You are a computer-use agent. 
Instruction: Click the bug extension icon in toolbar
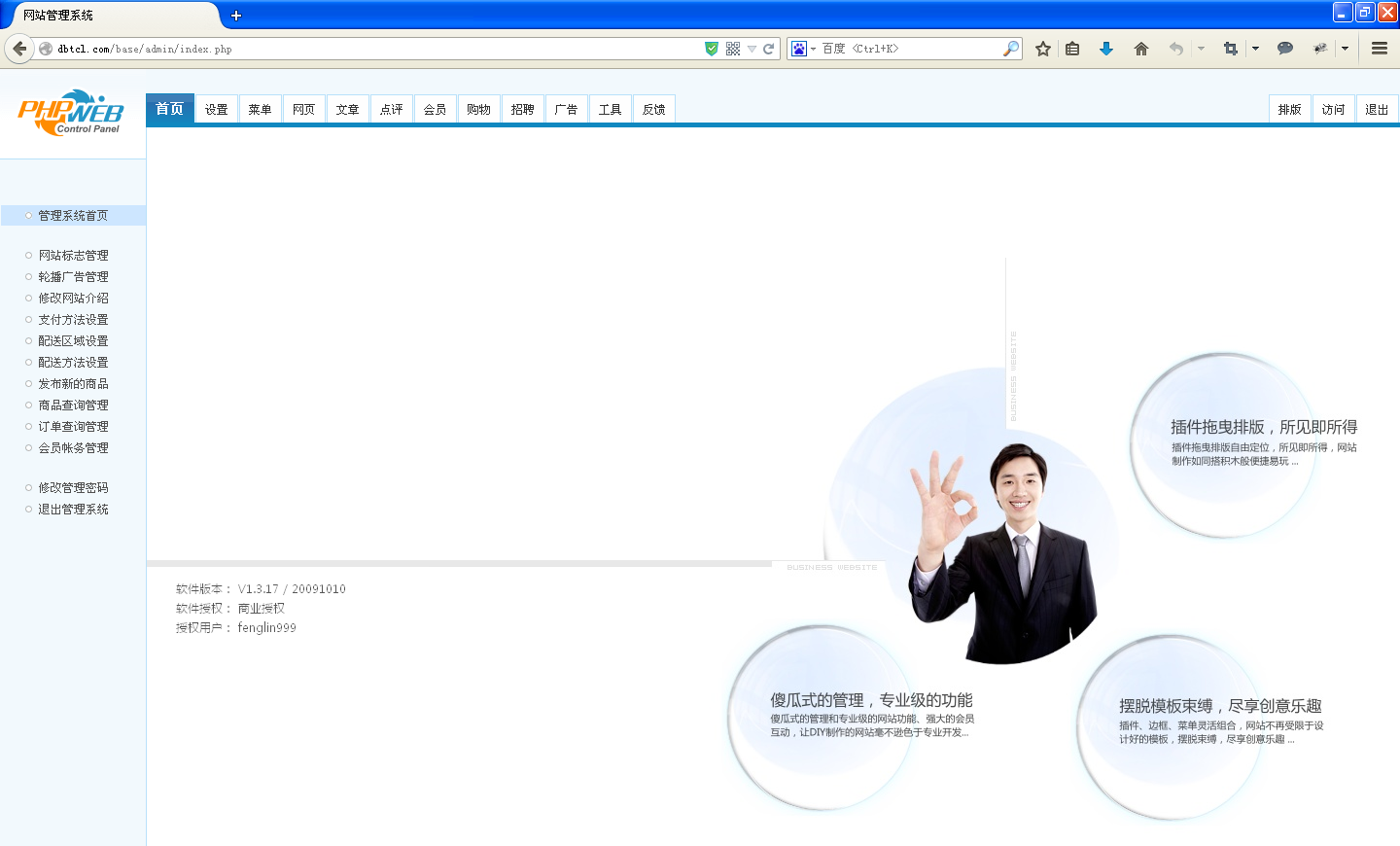[1320, 49]
